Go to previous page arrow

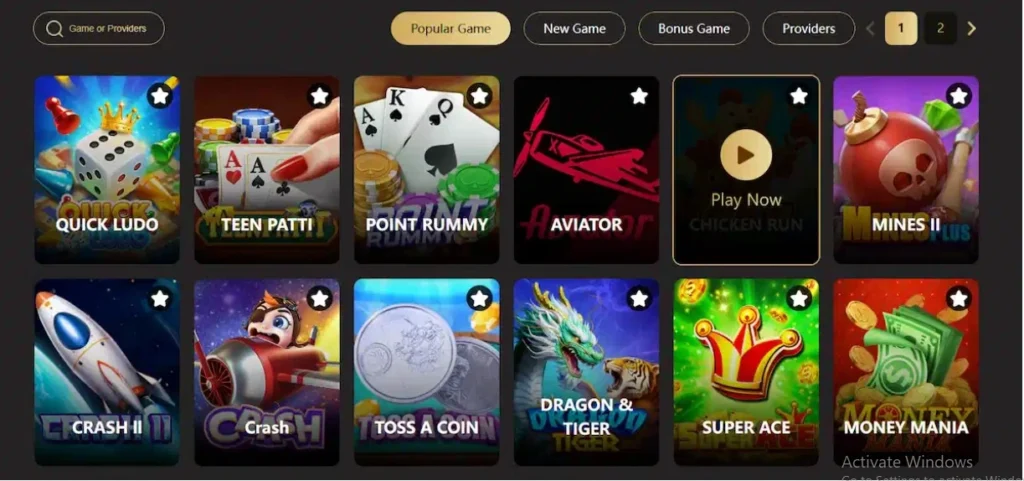click(x=870, y=29)
